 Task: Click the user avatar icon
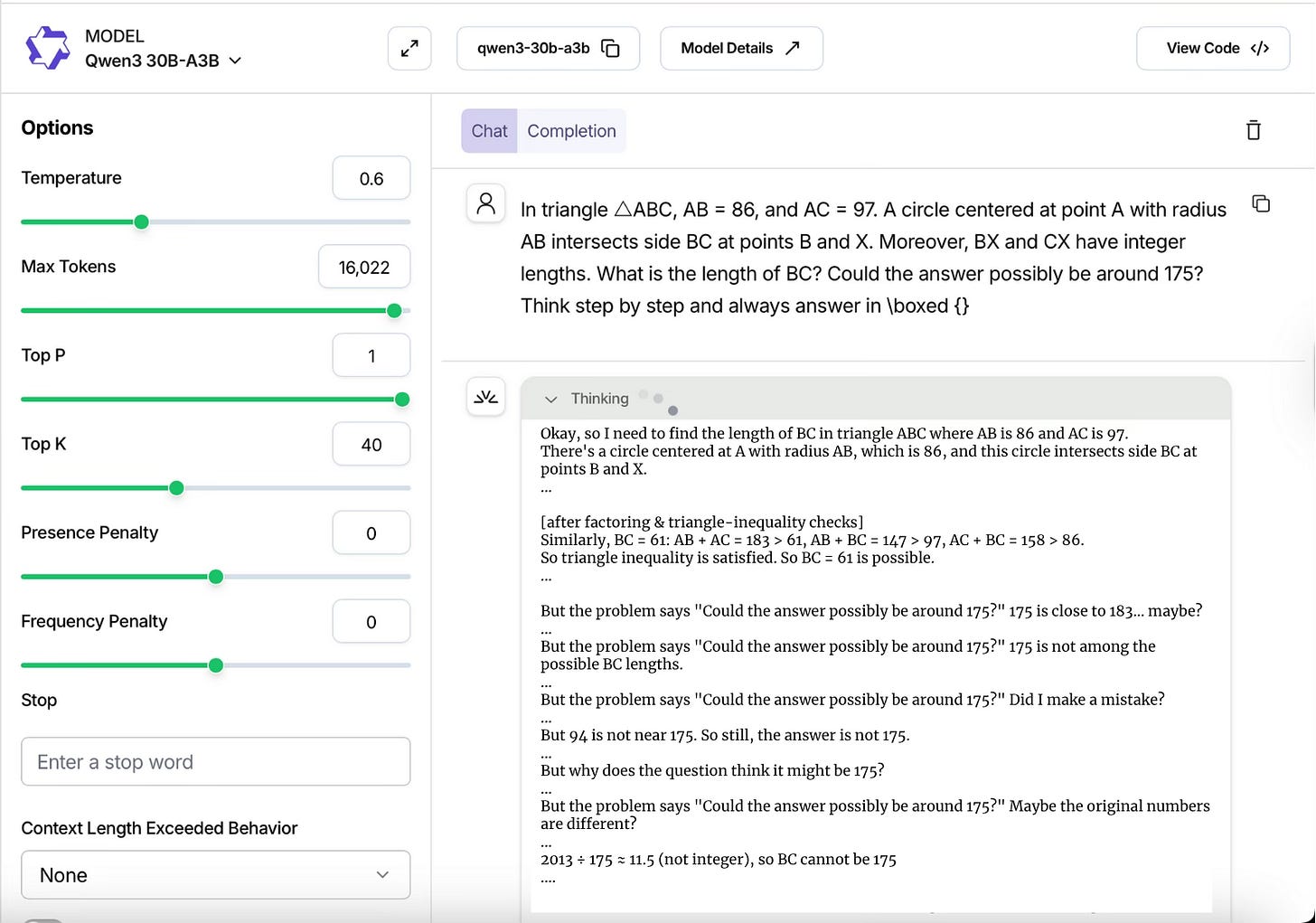(x=486, y=203)
